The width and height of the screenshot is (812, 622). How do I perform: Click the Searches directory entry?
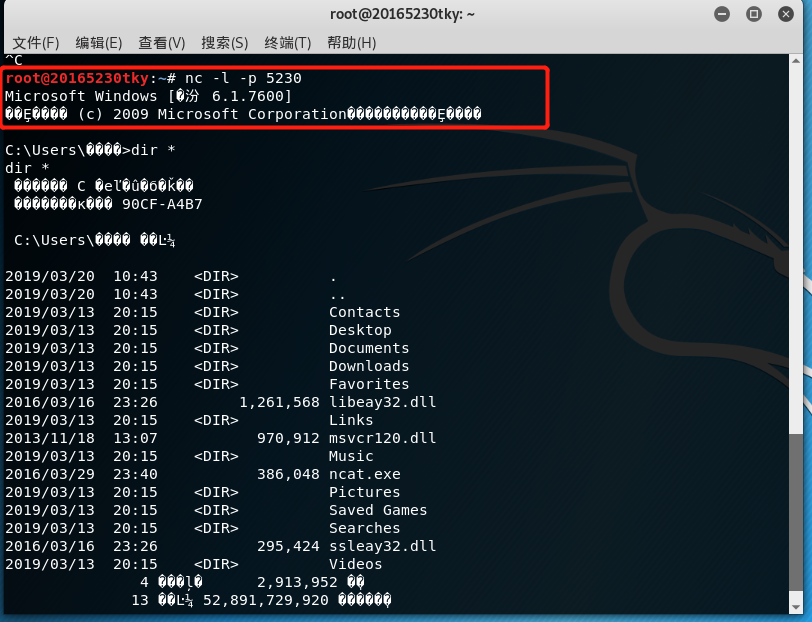click(365, 528)
